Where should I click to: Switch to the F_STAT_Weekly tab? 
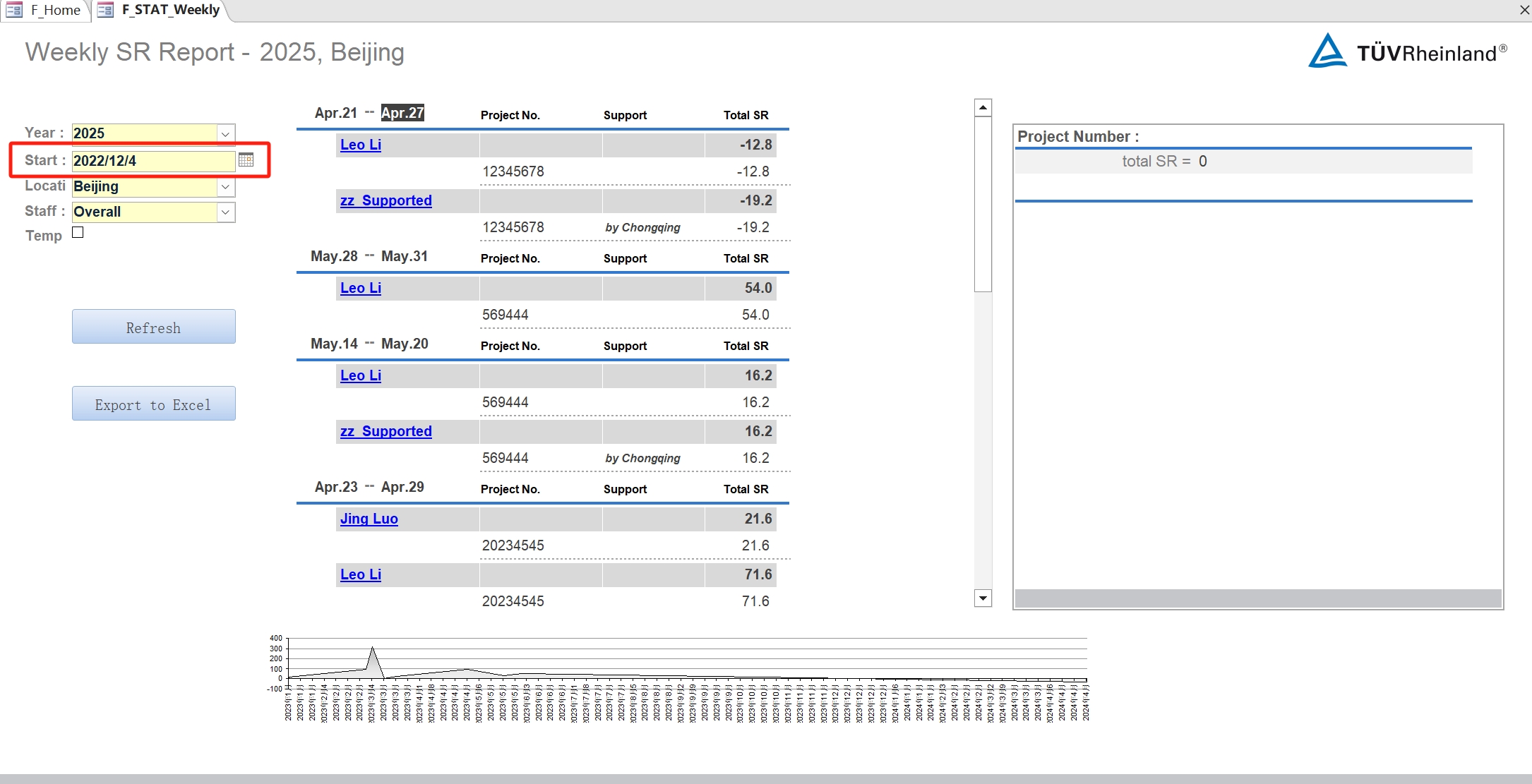coord(161,10)
